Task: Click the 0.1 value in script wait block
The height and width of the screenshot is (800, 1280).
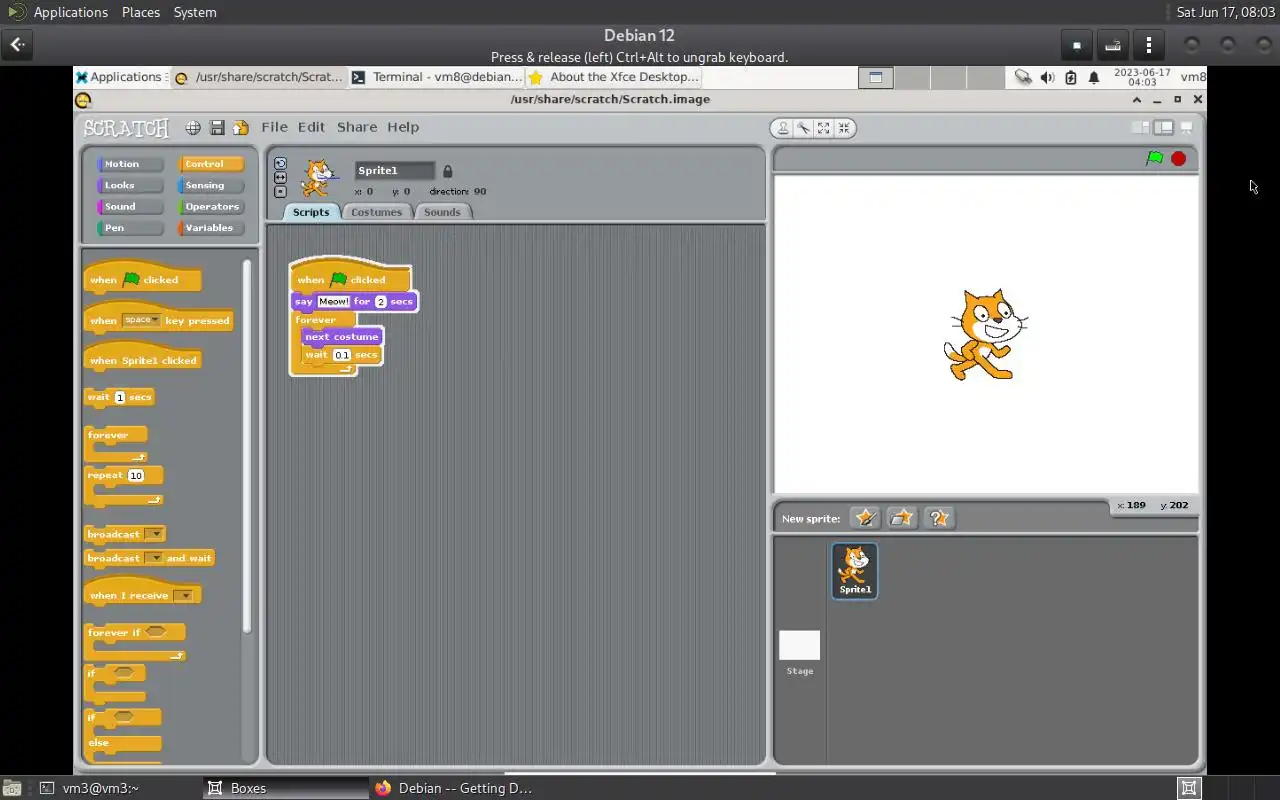Action: (342, 355)
